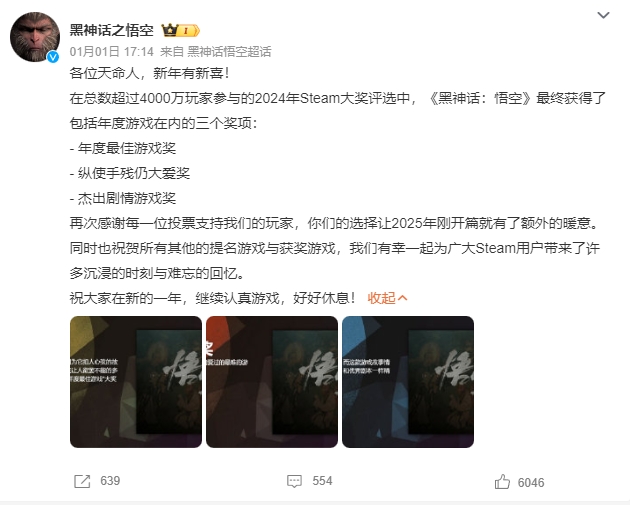Open the second red award image thumbnail
Screen dimensions: 630x505
click(x=272, y=382)
